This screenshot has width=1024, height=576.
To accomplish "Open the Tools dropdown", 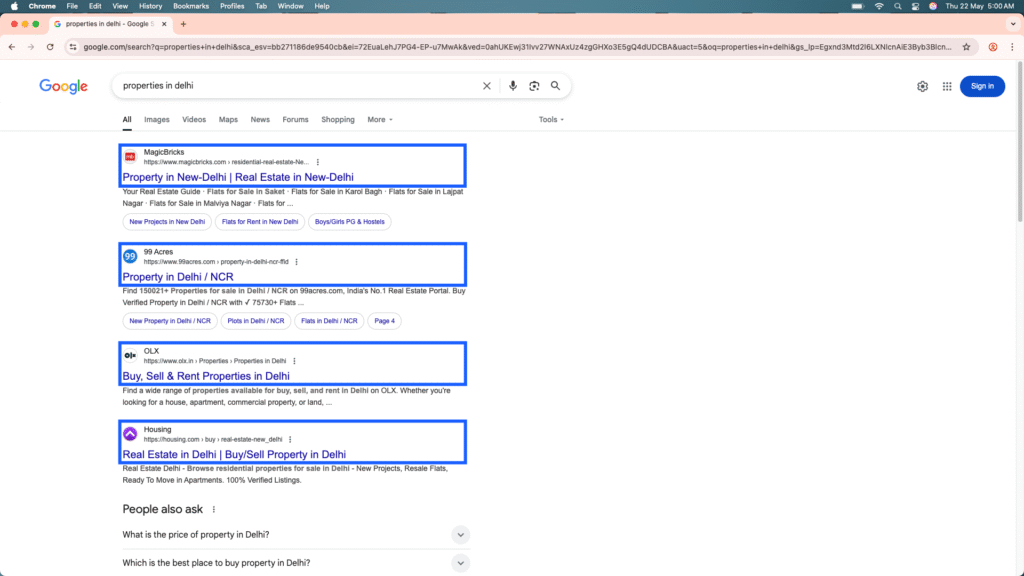I will 551,120.
